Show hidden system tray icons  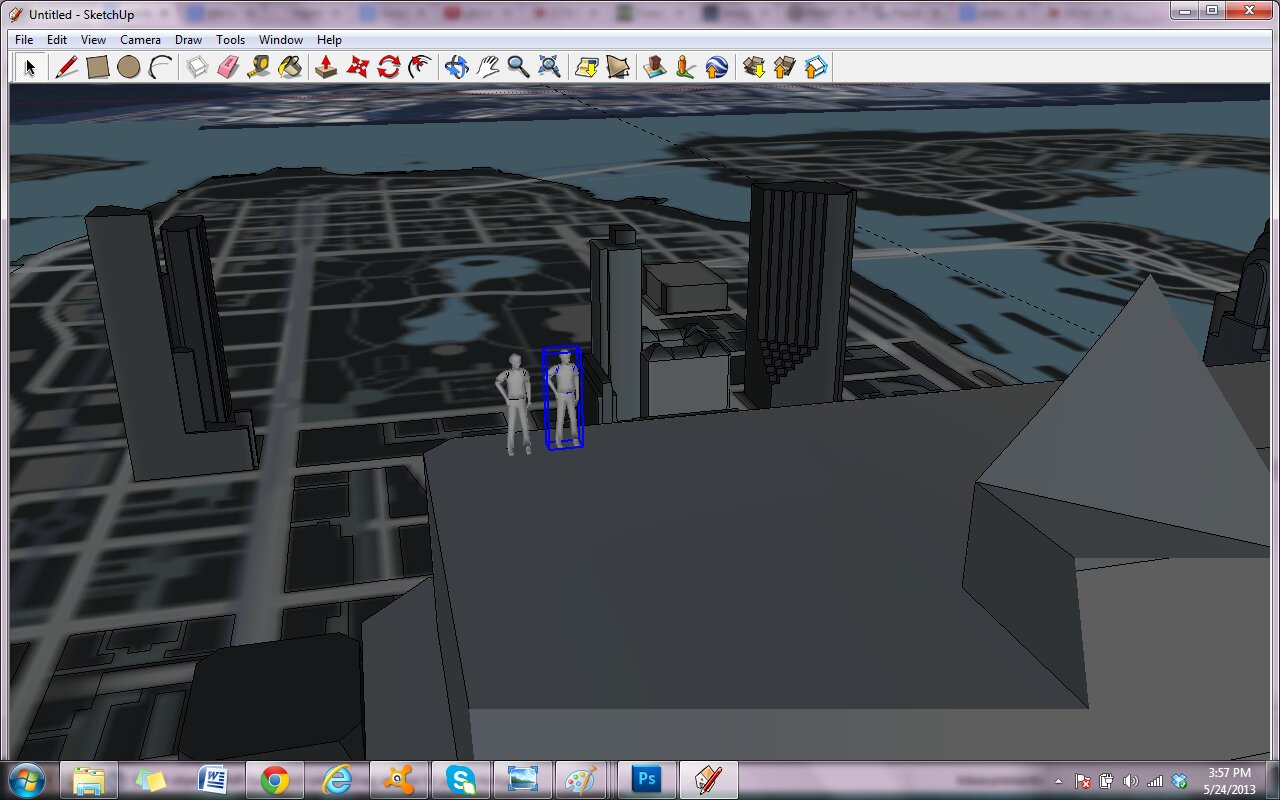[1058, 781]
